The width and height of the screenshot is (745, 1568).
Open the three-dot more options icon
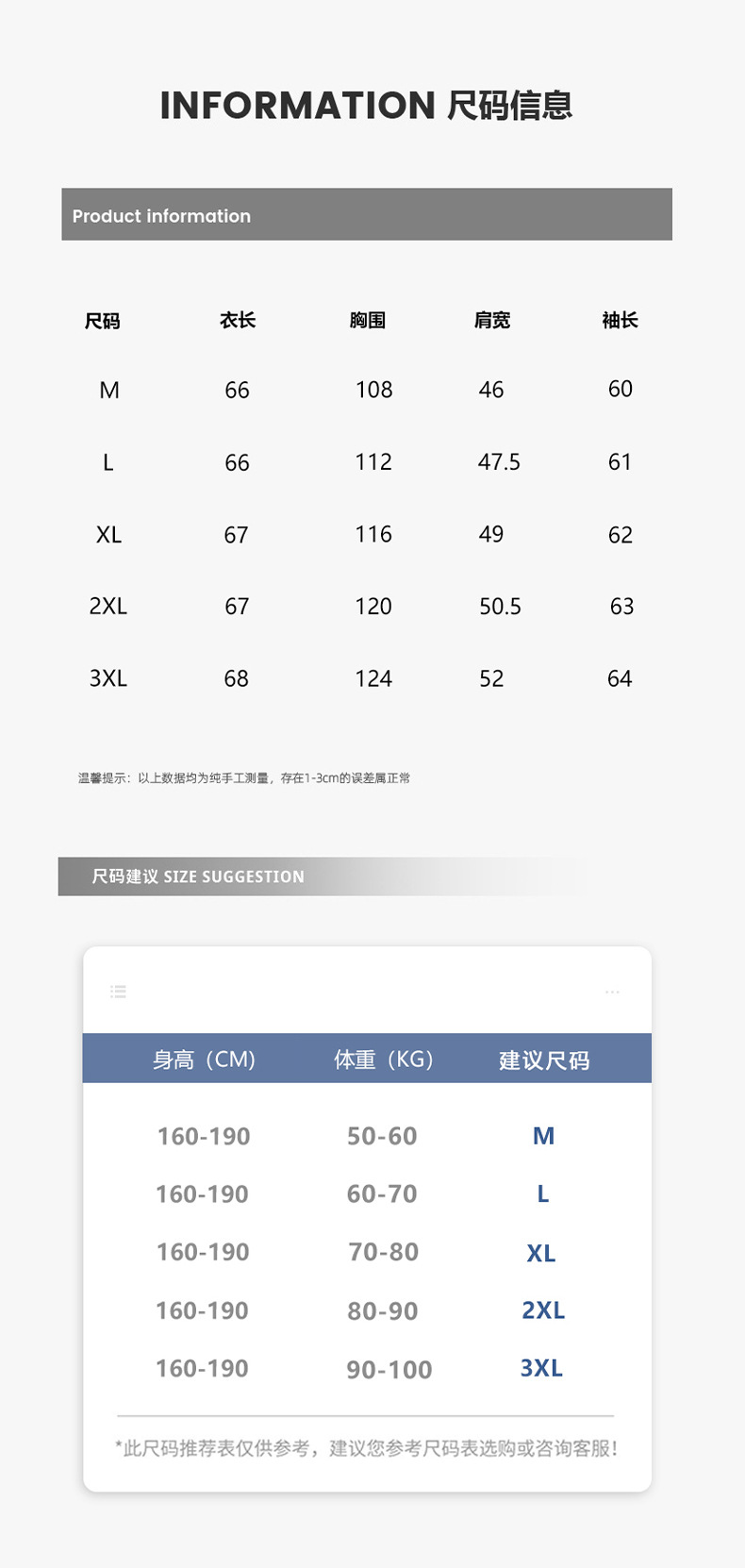612,992
